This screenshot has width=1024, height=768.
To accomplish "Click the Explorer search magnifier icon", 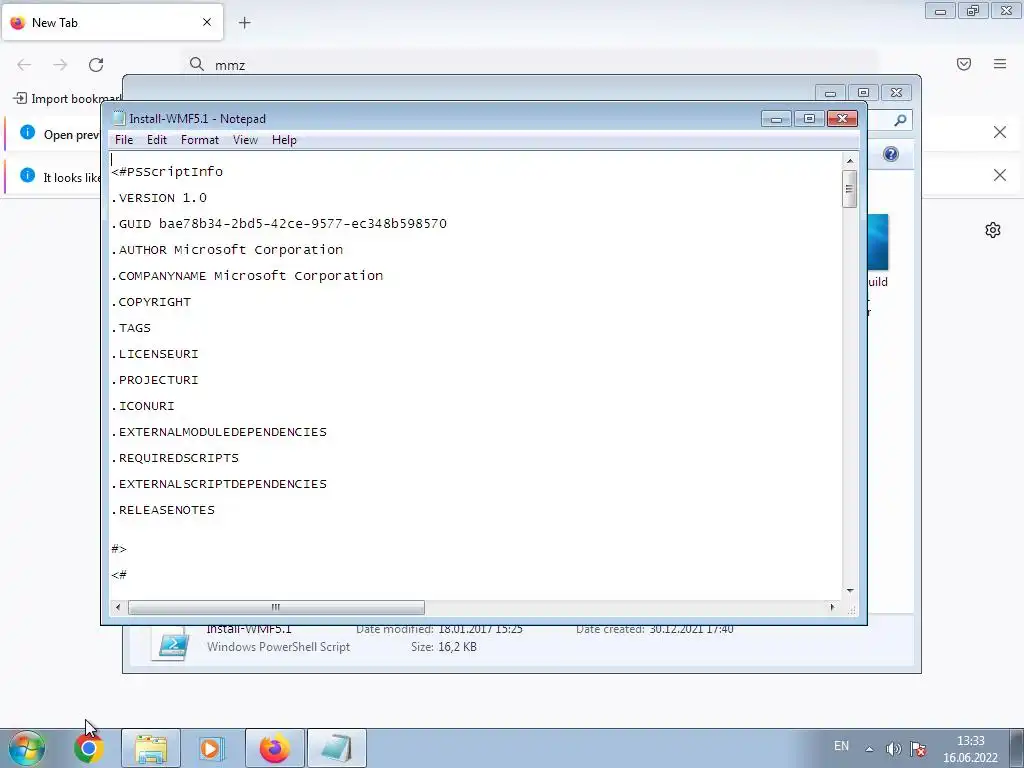I will [900, 120].
